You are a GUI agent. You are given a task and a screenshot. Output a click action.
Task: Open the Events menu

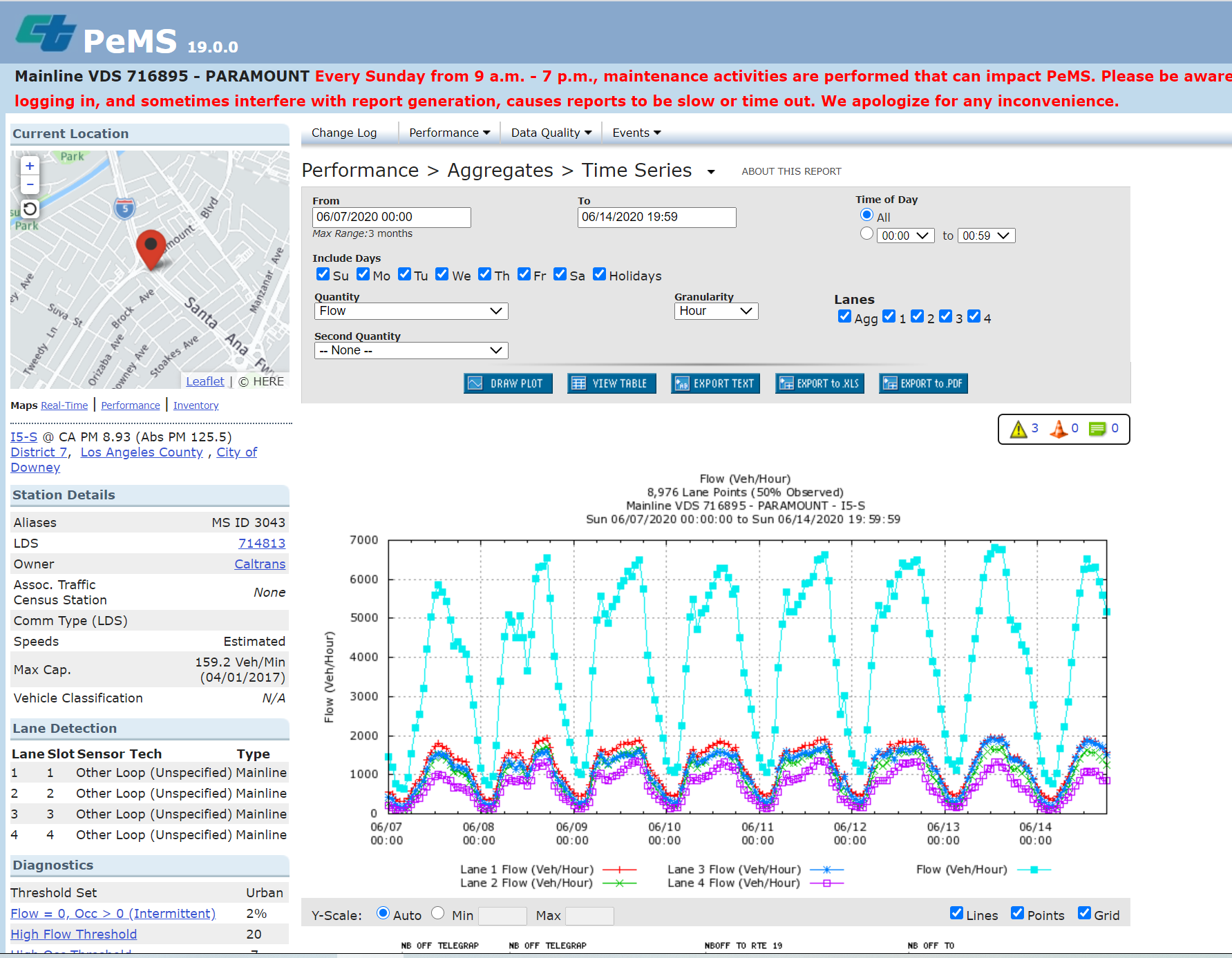click(x=636, y=133)
